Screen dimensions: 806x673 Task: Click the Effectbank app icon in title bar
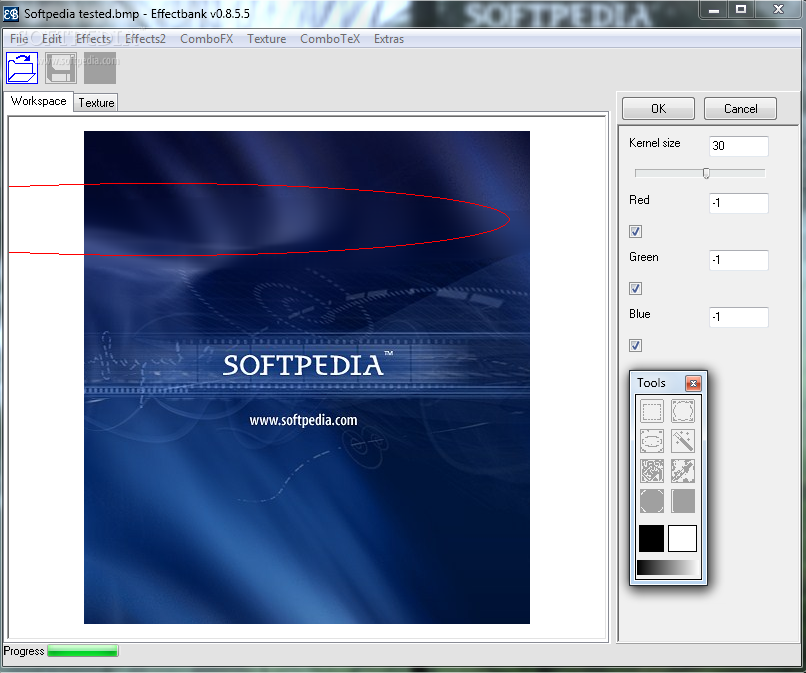11,14
